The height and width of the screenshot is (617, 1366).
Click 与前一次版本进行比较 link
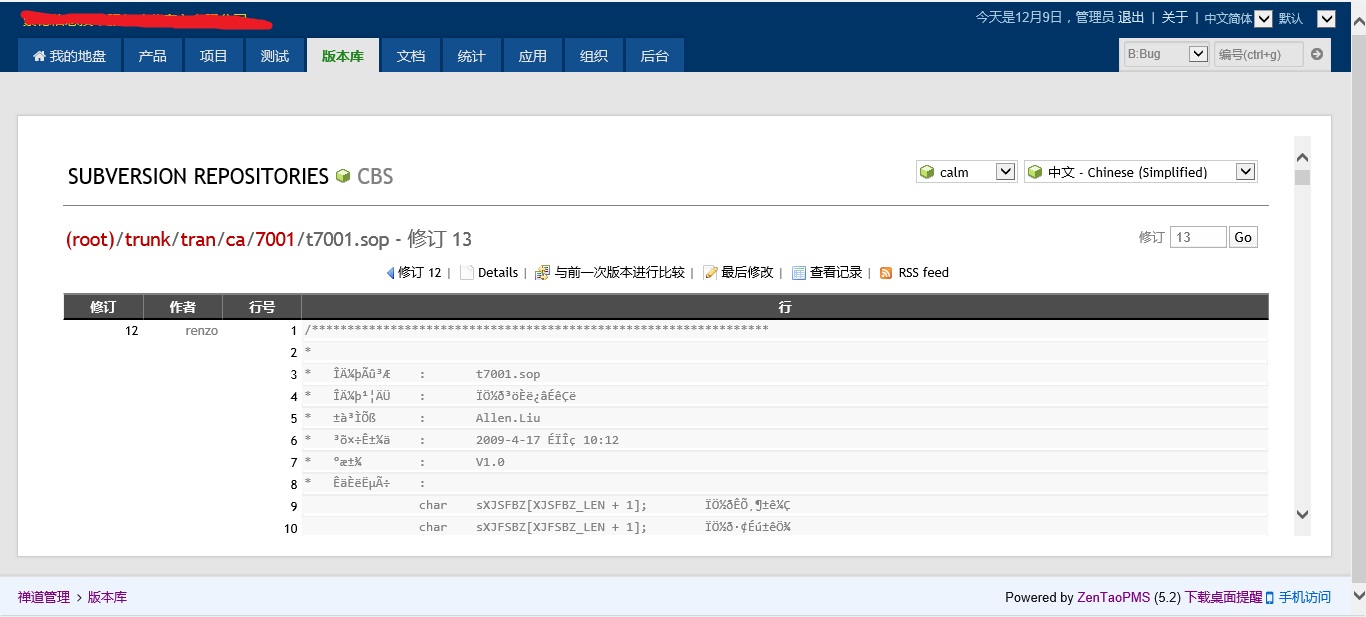620,272
